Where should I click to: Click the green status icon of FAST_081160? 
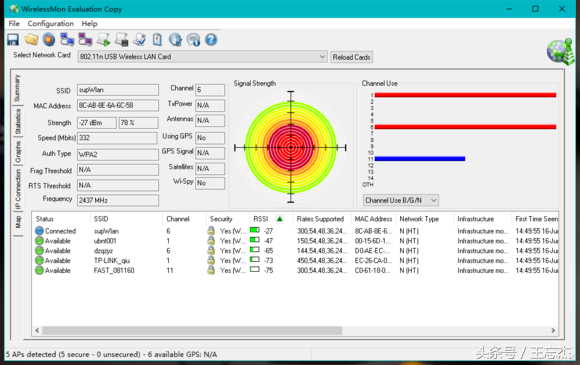(39, 270)
